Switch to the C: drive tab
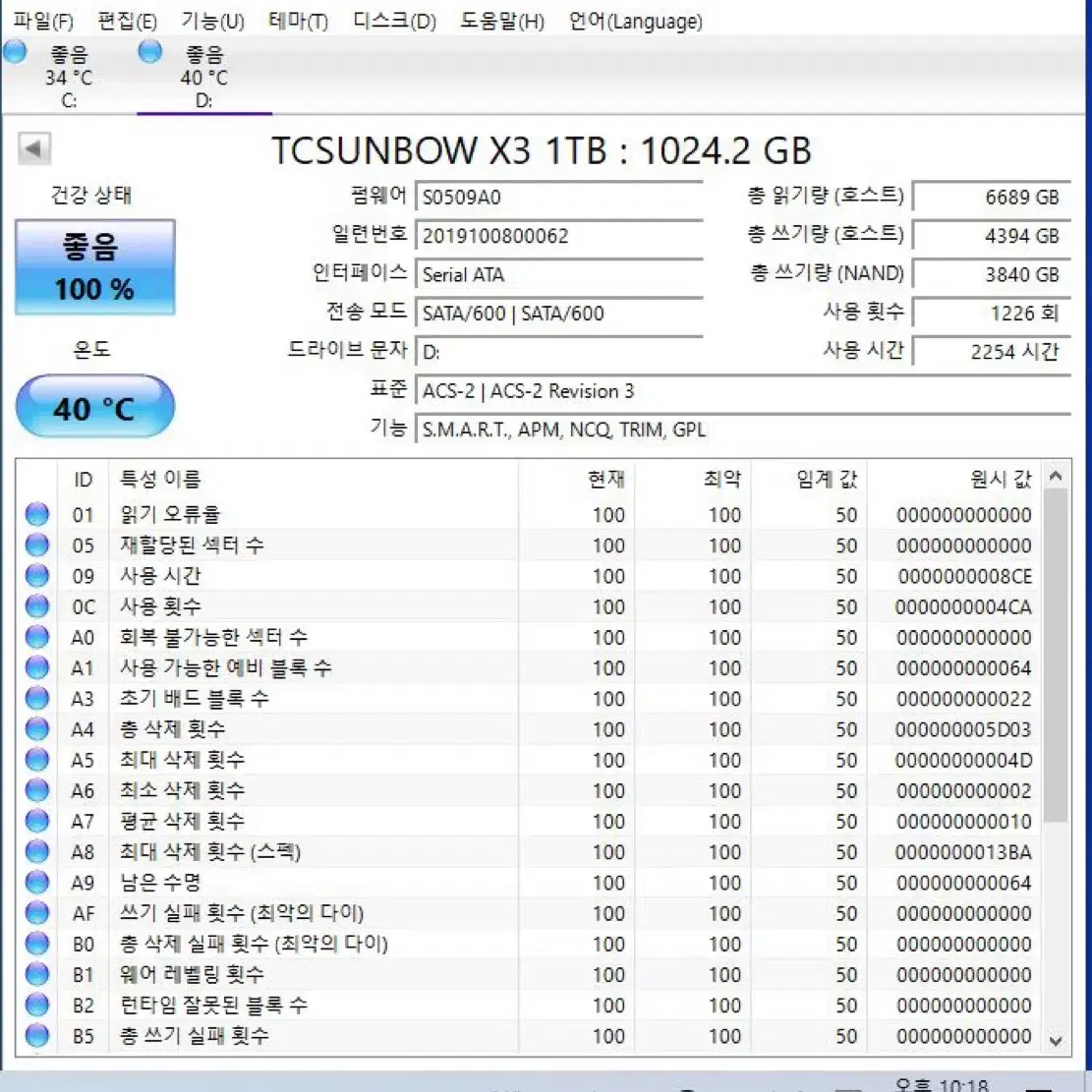Image resolution: width=1092 pixels, height=1092 pixels. pyautogui.click(x=68, y=76)
